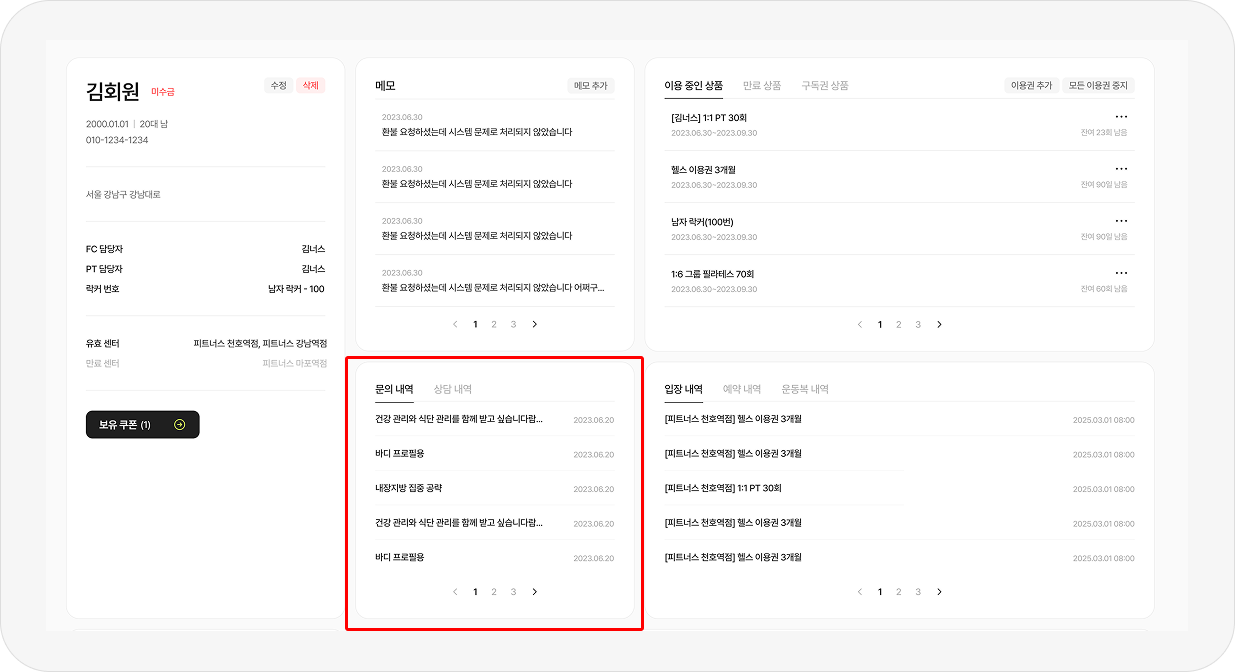
Task: Switch to 구독권 상품 tab
Action: click(x=825, y=86)
